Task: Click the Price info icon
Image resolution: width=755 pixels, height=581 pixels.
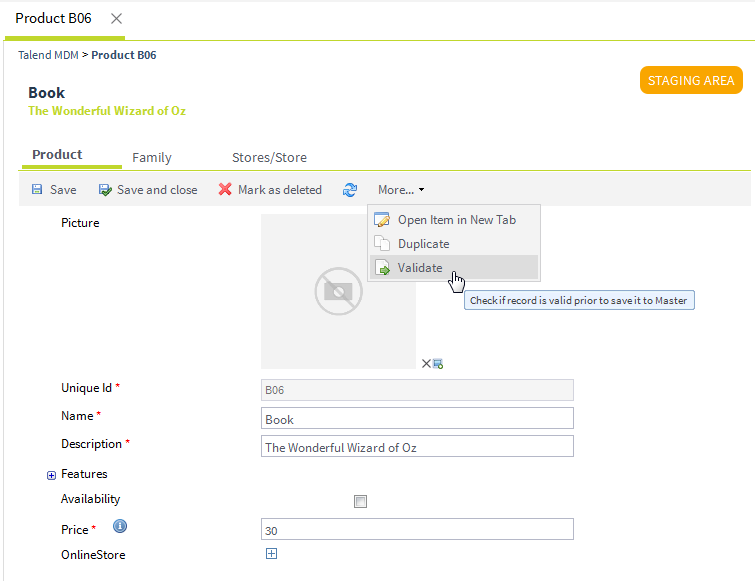Action: click(x=120, y=527)
